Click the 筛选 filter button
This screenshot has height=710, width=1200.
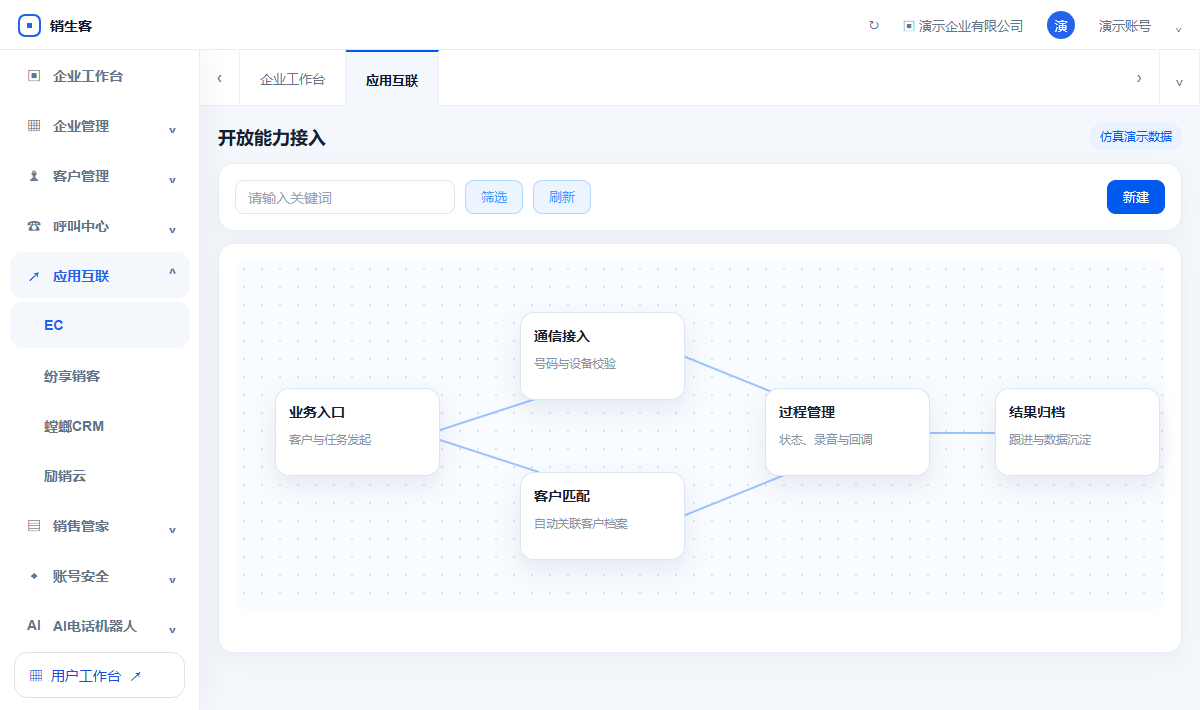coord(494,197)
